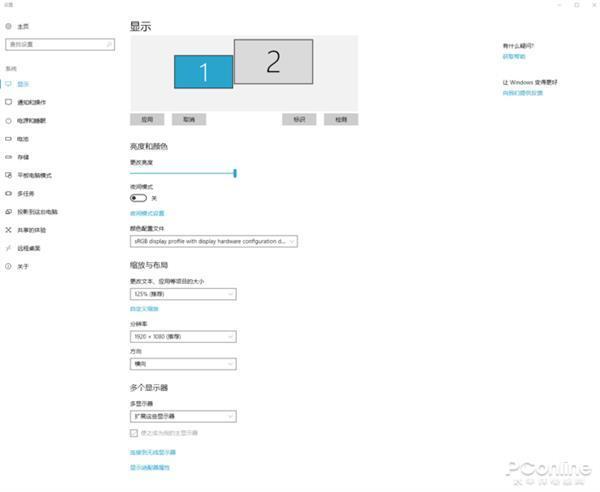Open the Night light settings (夜间模式设置) link
Image resolution: width=600 pixels, height=492 pixels.
point(147,213)
